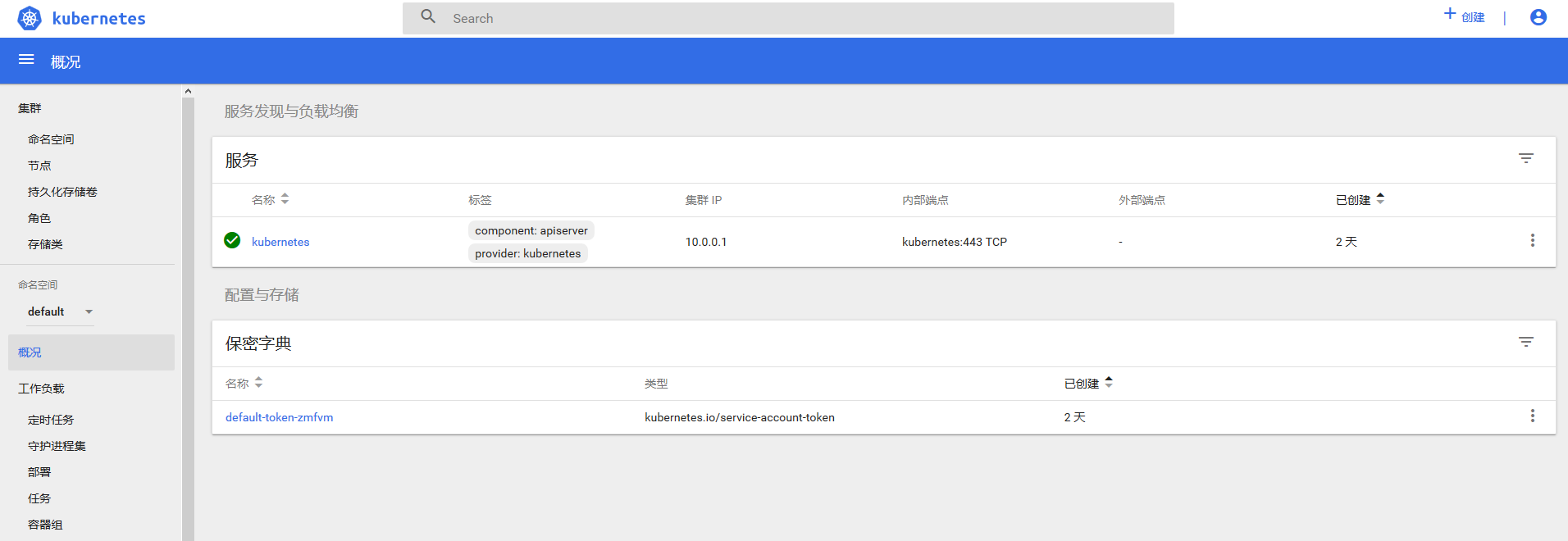Open 任务 in sidebar
The image size is (1568, 541).
39,498
